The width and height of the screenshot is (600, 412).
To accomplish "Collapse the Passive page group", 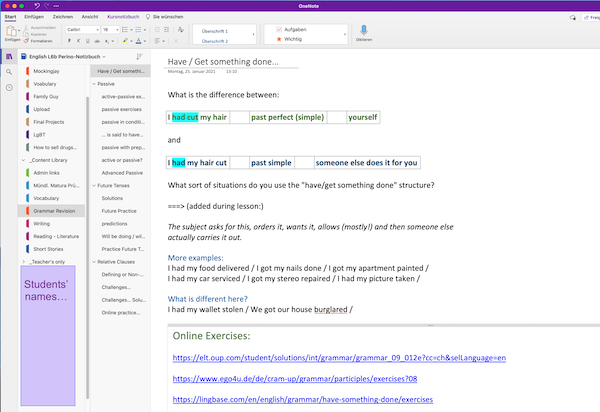I will (93, 84).
